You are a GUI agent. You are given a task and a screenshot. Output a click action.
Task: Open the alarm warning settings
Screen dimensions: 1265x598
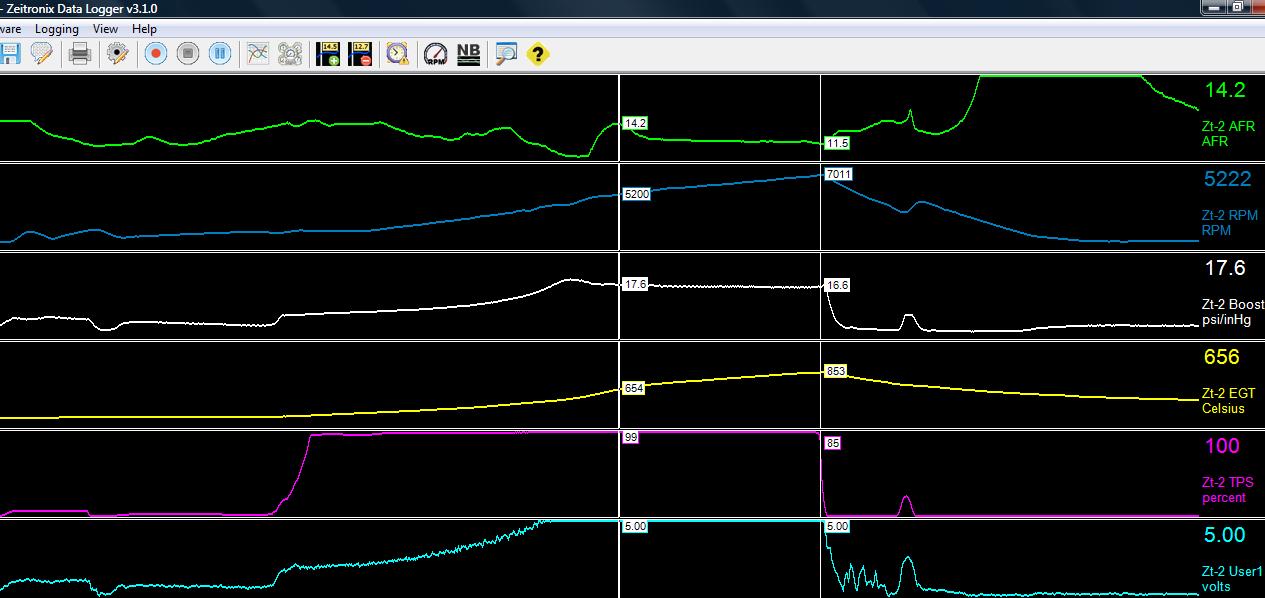[395, 54]
